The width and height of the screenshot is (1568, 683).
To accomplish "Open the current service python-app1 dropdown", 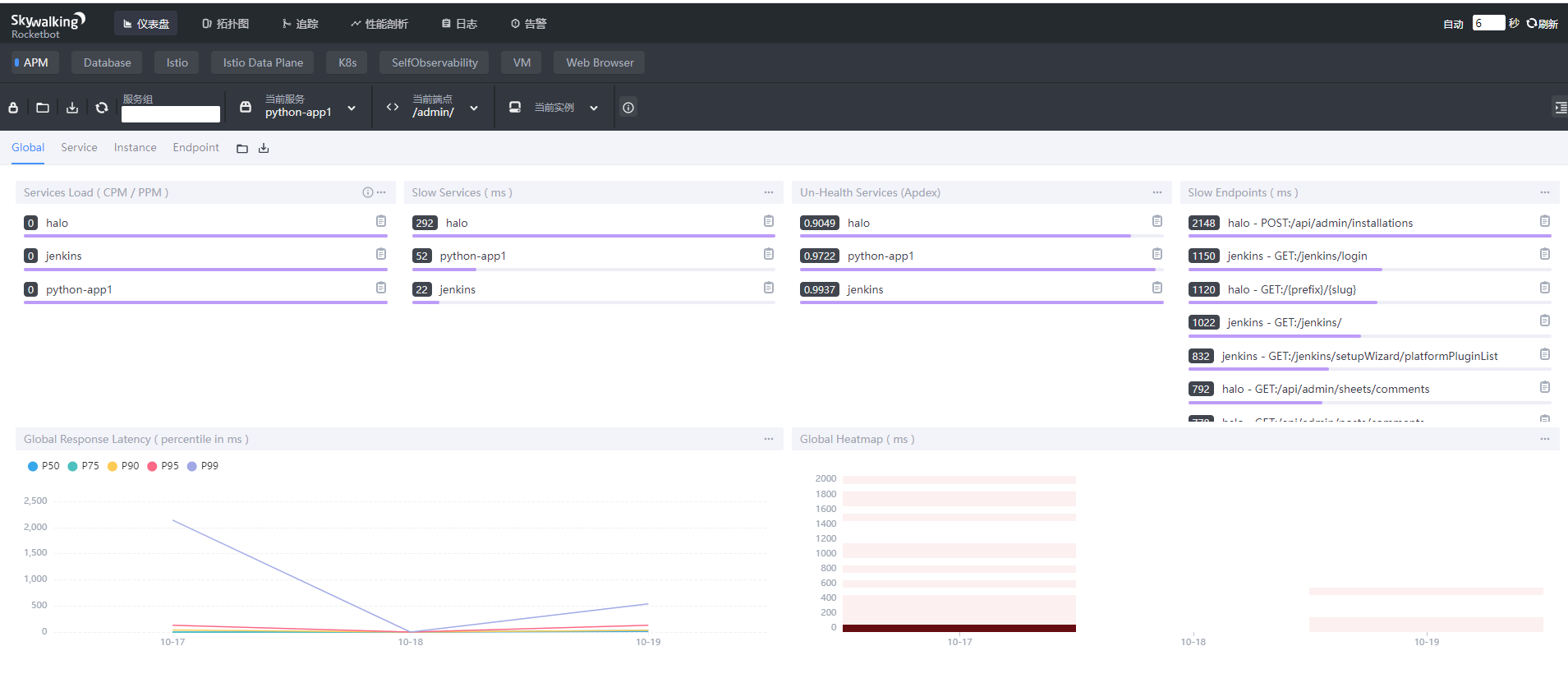I will (298, 107).
